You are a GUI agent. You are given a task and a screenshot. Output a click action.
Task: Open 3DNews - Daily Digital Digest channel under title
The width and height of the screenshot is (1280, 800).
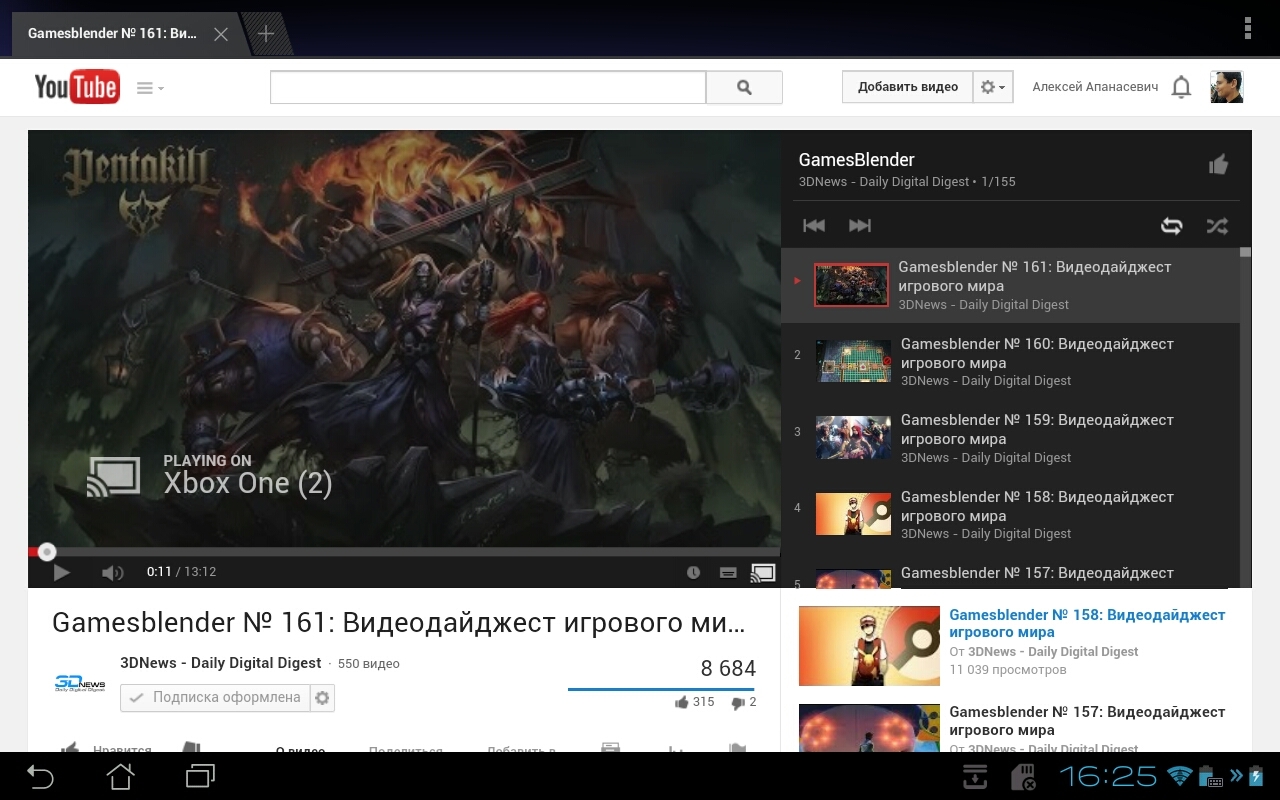220,663
